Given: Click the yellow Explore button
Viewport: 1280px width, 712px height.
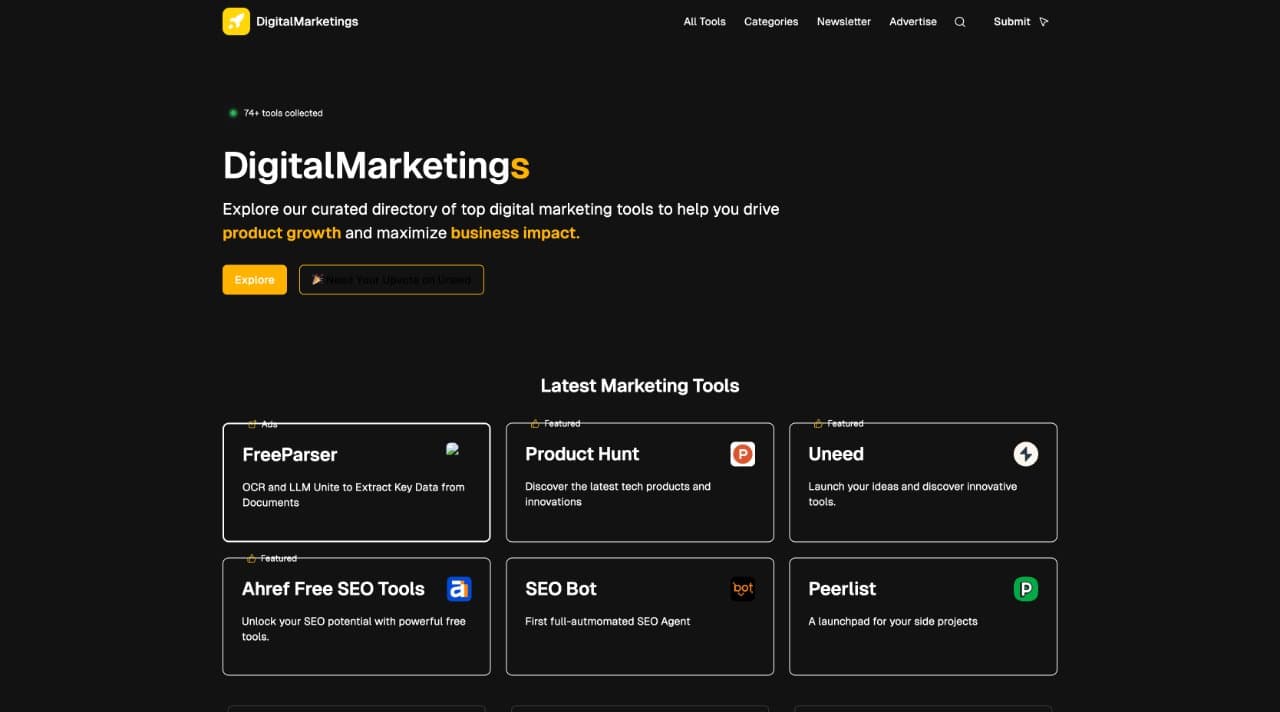Looking at the screenshot, I should point(254,280).
